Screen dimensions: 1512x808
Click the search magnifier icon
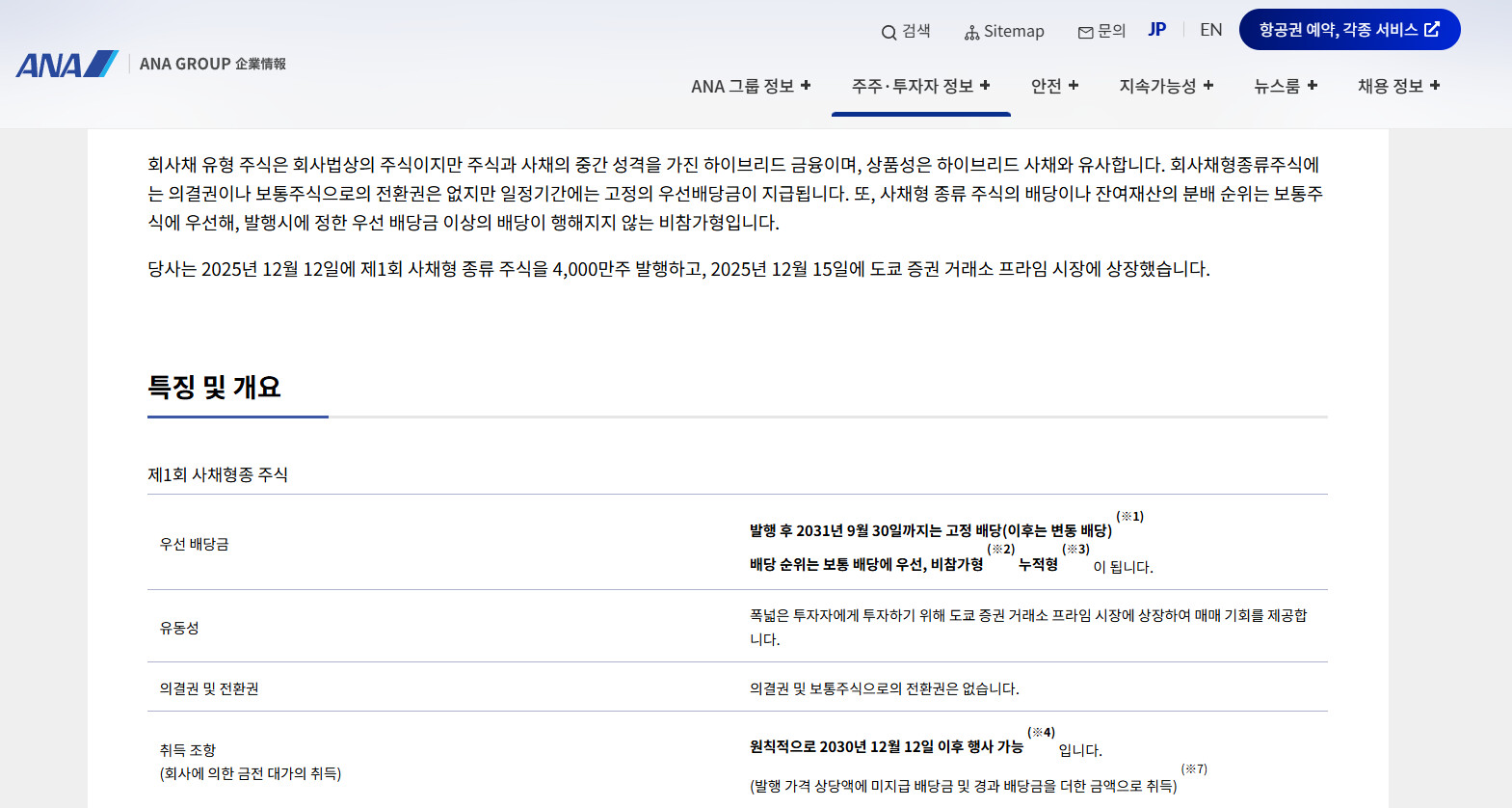[x=889, y=33]
